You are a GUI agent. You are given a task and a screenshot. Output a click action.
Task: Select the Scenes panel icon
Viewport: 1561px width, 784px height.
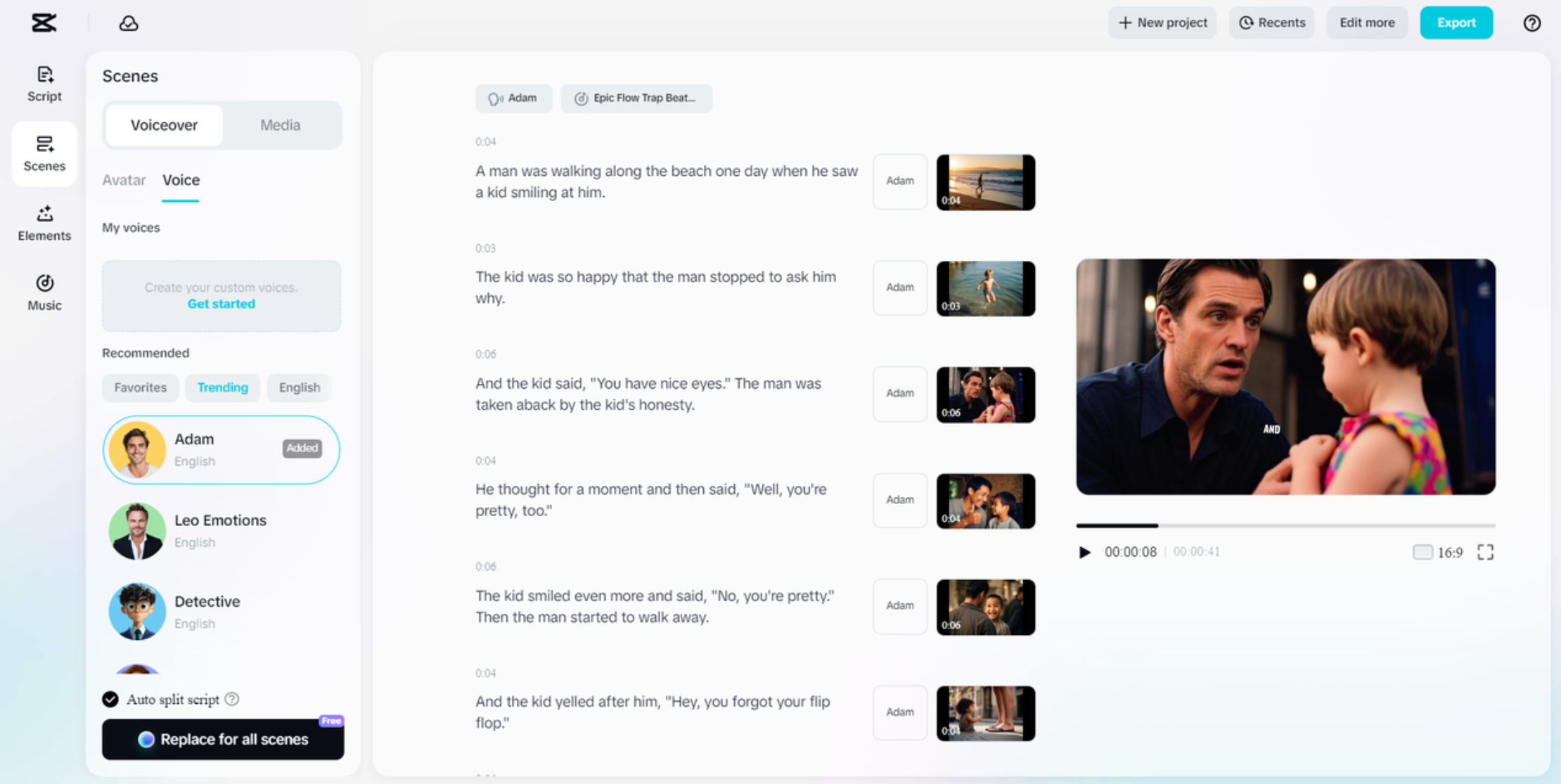tap(44, 154)
